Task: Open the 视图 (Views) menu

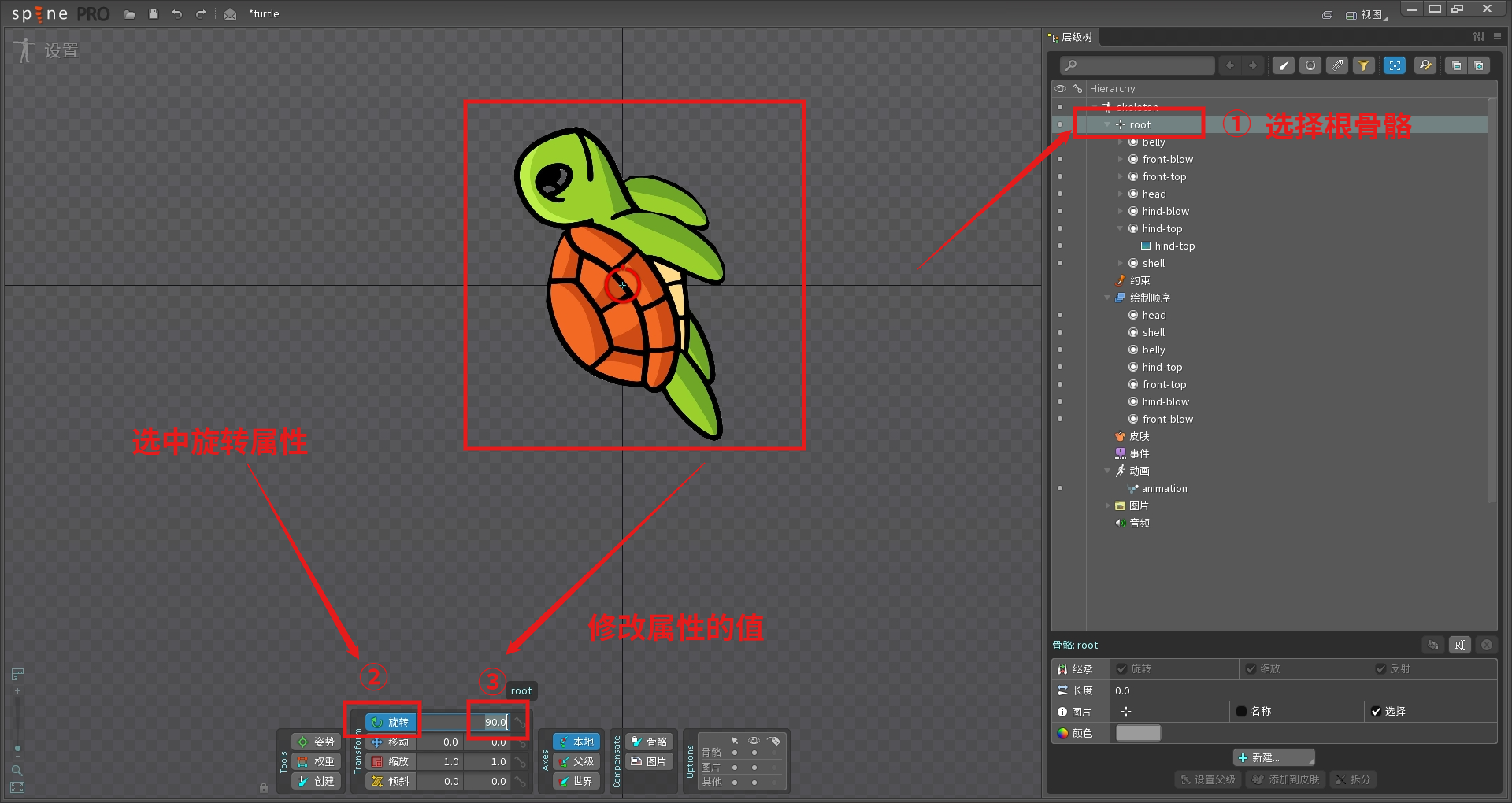Action: coord(1366,14)
